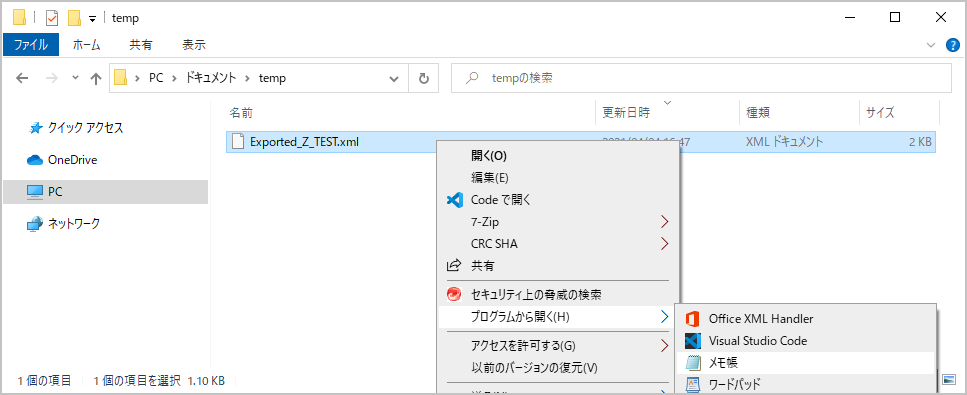
Task: Choose 共有 in the context menu
Action: click(x=559, y=266)
